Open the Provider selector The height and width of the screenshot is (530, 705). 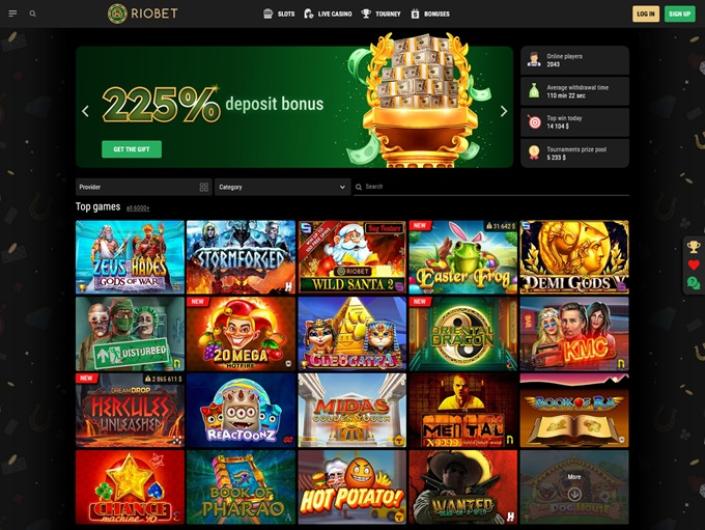[143, 187]
